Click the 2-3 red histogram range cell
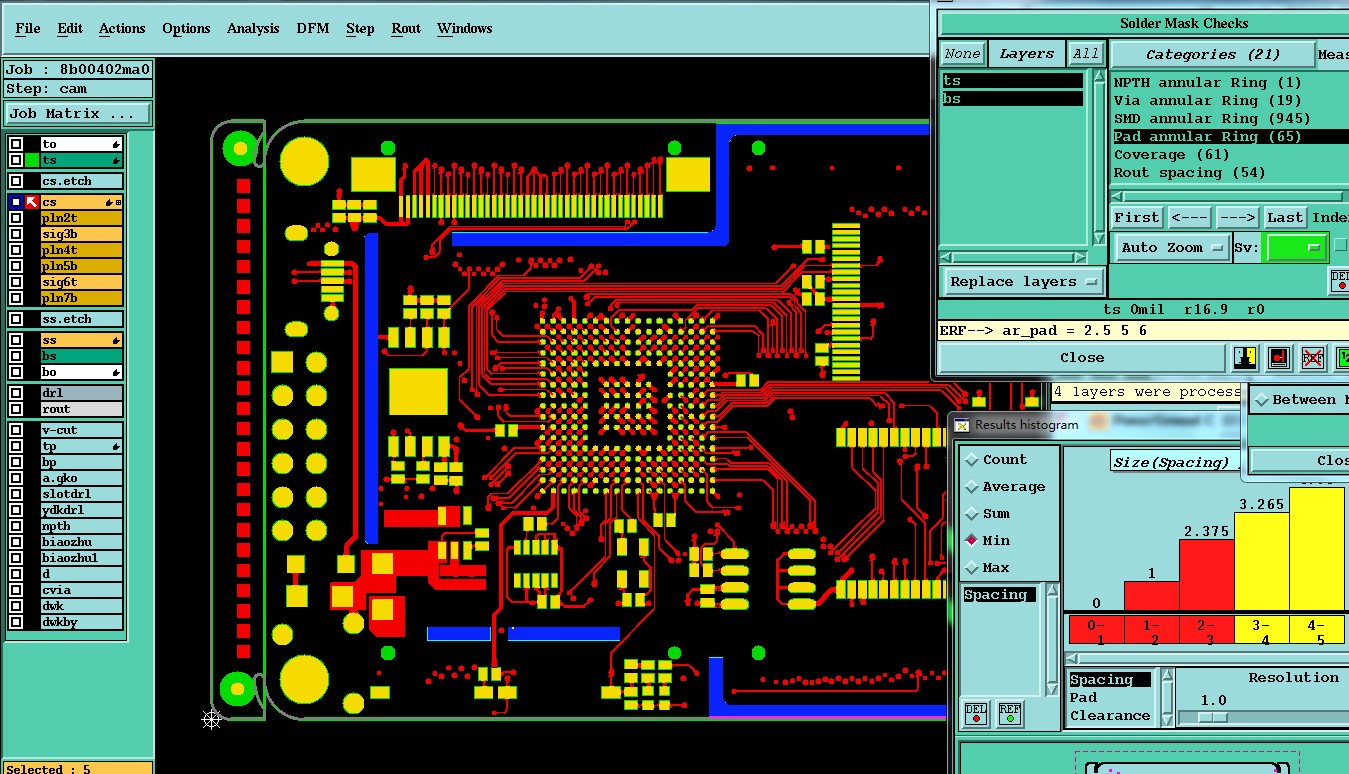The image size is (1349, 774). pos(1207,628)
